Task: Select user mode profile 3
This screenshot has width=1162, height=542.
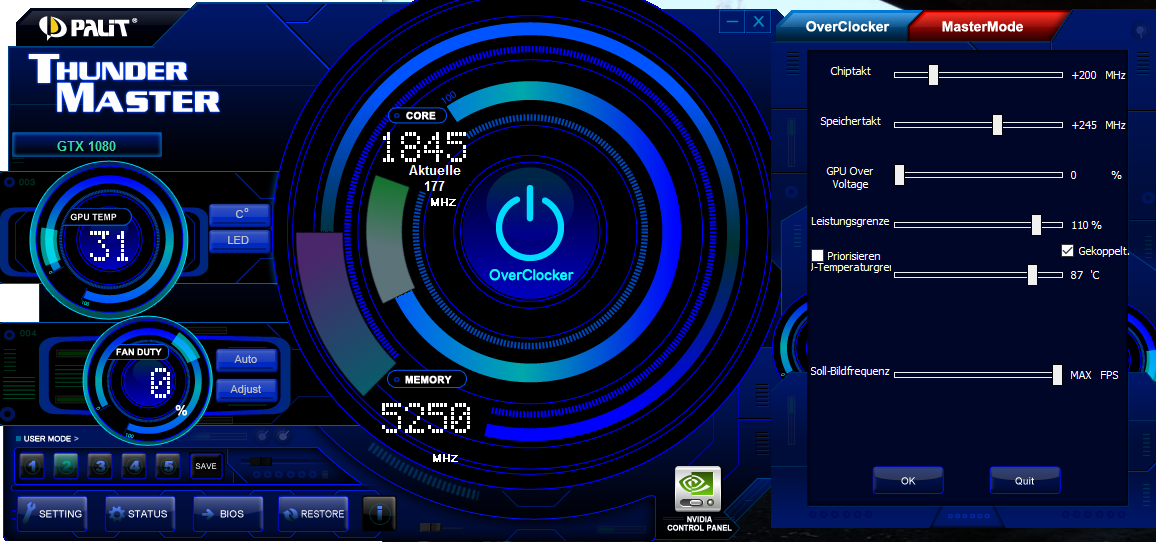Action: coord(100,466)
